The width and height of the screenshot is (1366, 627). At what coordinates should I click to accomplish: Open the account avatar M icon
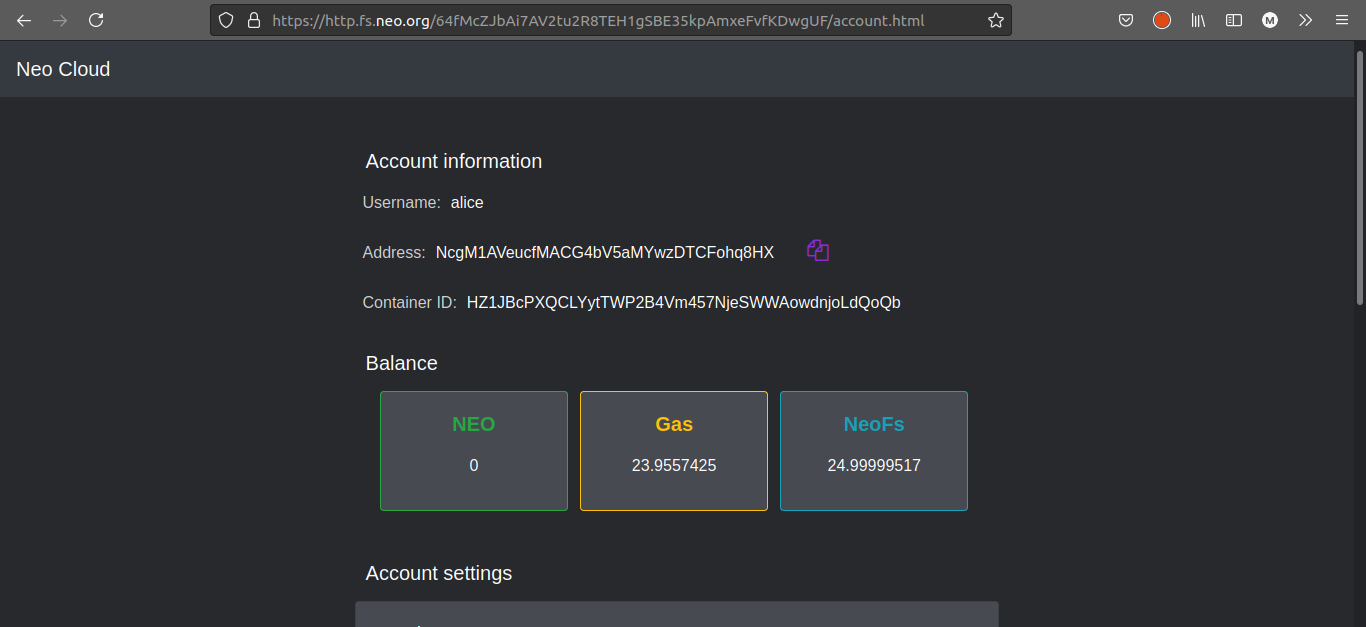tap(1270, 20)
